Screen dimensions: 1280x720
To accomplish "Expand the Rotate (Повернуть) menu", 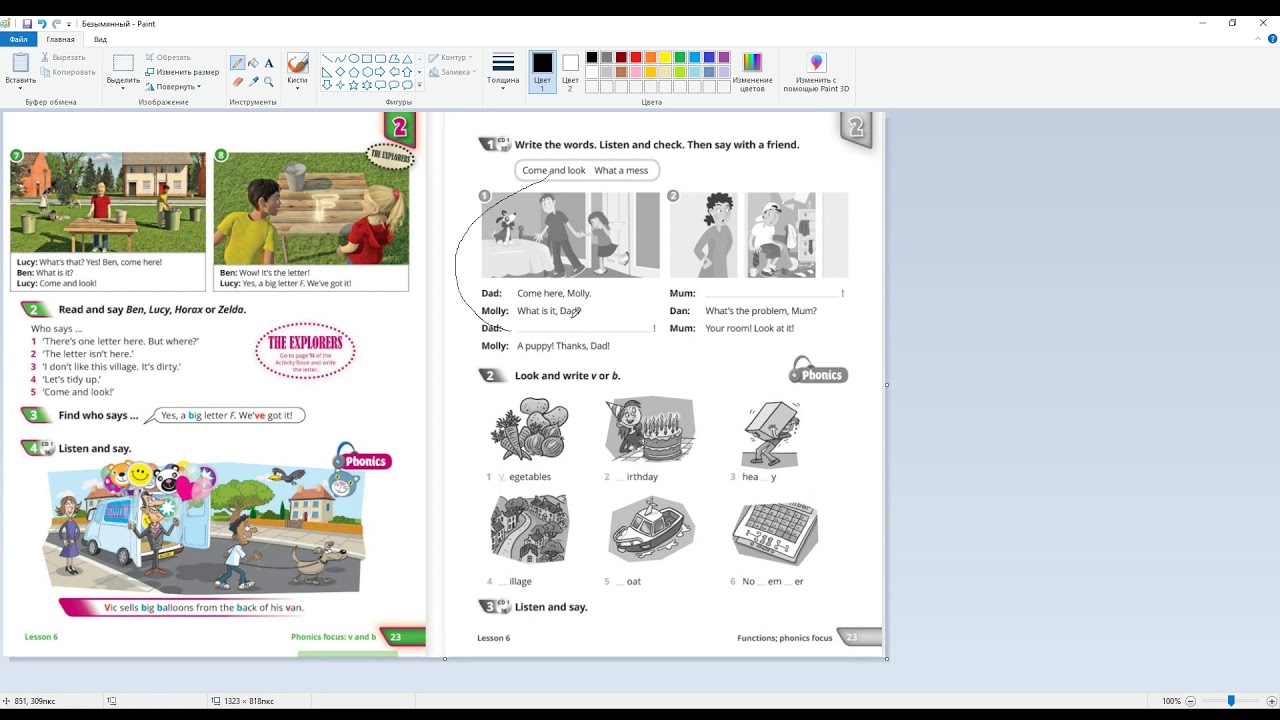I will pyautogui.click(x=173, y=86).
